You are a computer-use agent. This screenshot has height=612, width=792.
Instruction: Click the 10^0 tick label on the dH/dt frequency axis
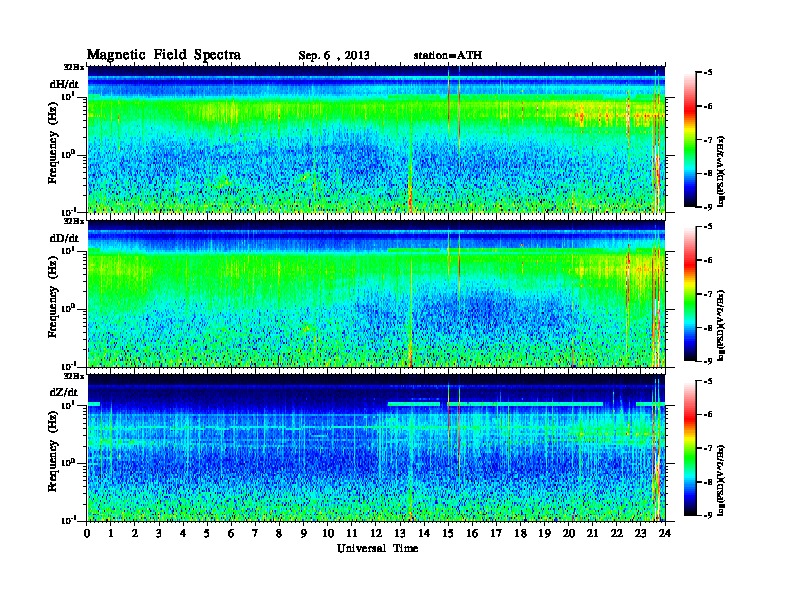[x=68, y=155]
